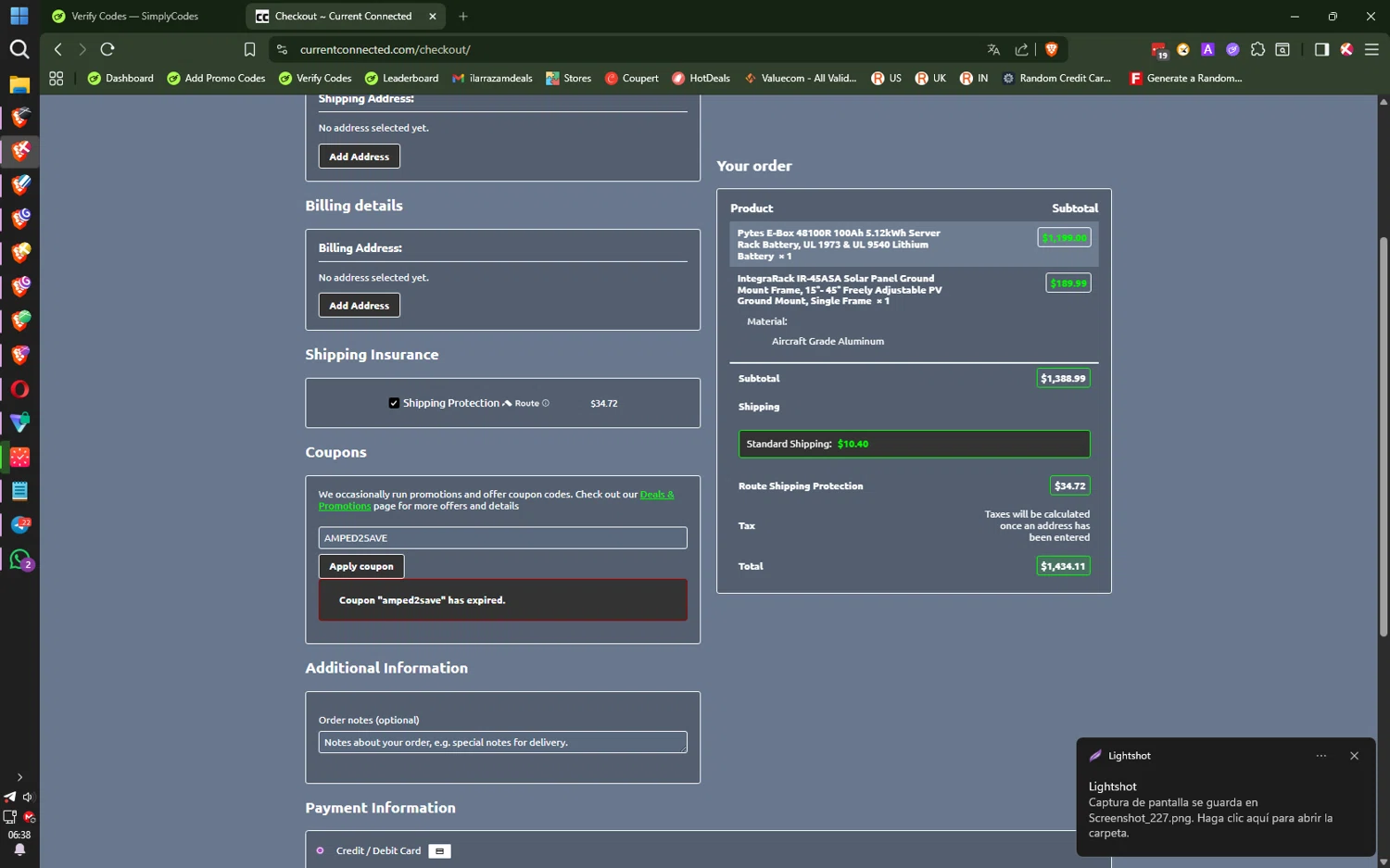Viewport: 1390px width, 868px height.
Task: Open the ilarrazamdeals Gmail bookmark
Action: (492, 78)
